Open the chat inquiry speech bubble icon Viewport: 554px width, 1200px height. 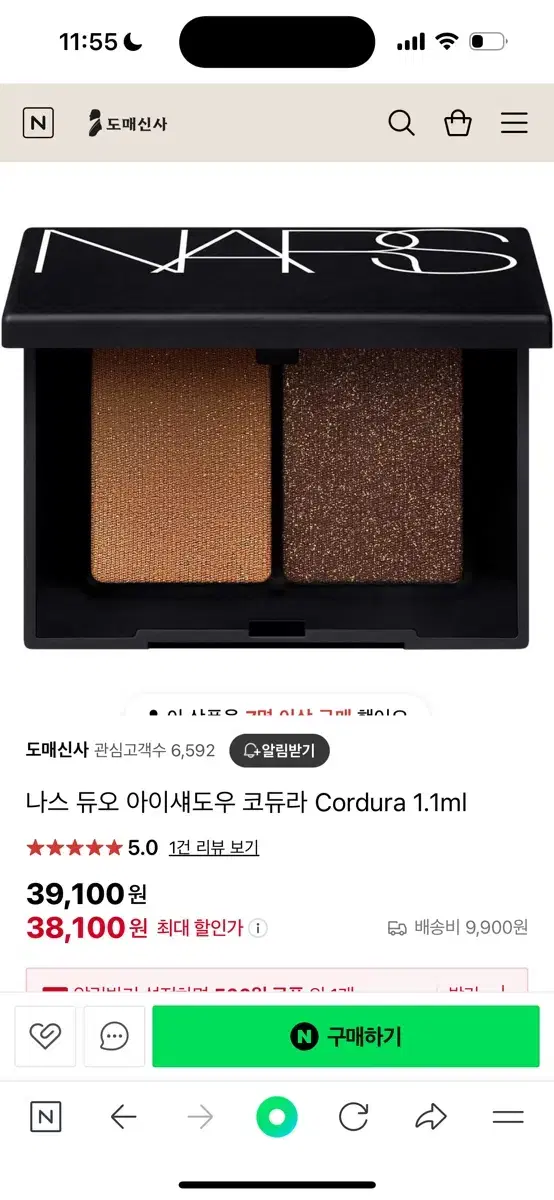(114, 1036)
